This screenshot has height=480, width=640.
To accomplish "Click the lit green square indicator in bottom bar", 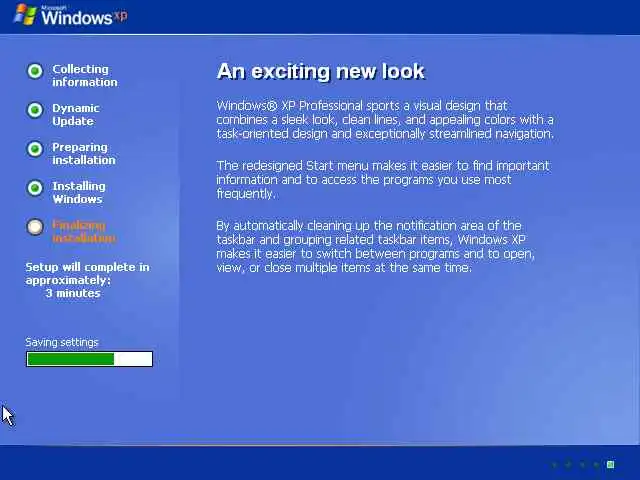I will (611, 464).
